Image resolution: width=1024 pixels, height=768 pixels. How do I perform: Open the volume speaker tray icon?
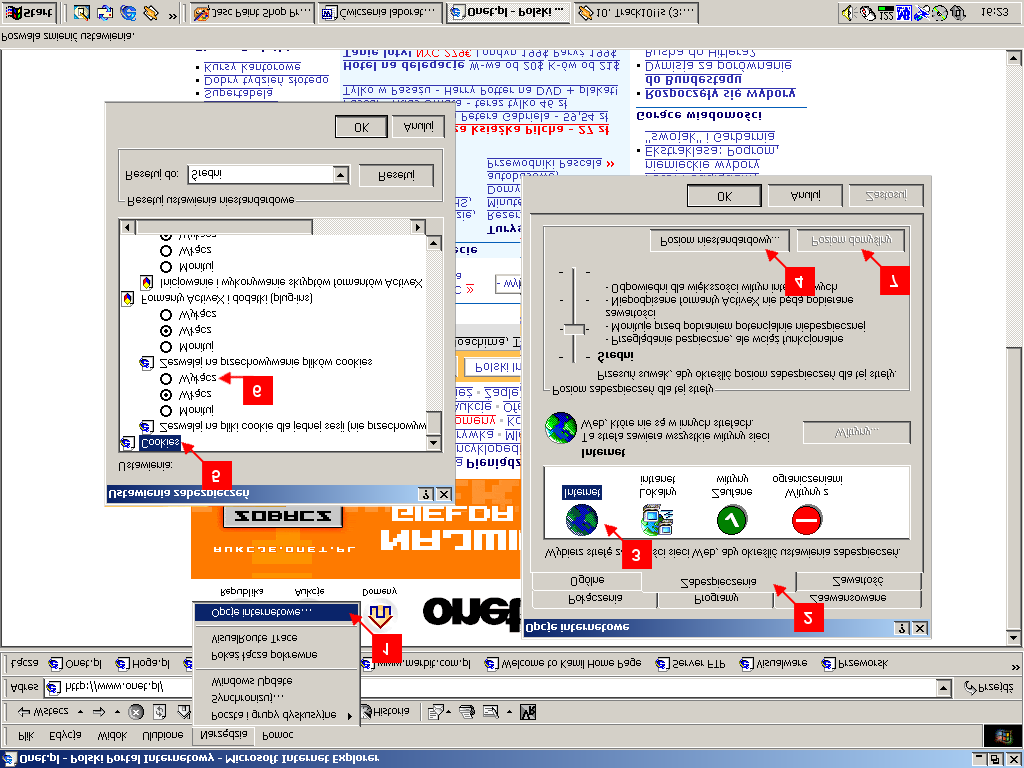pos(848,12)
